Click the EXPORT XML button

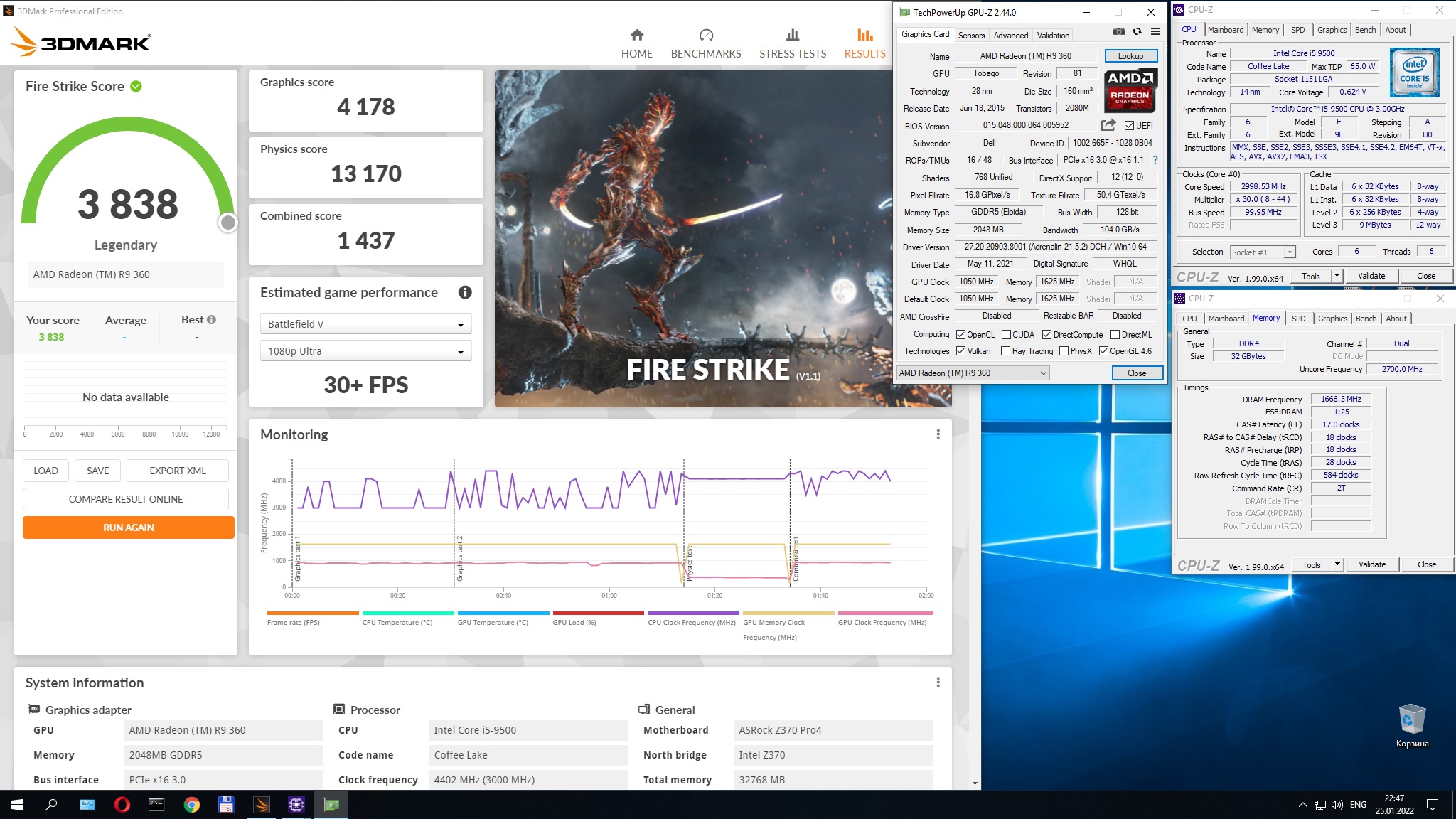click(x=178, y=471)
